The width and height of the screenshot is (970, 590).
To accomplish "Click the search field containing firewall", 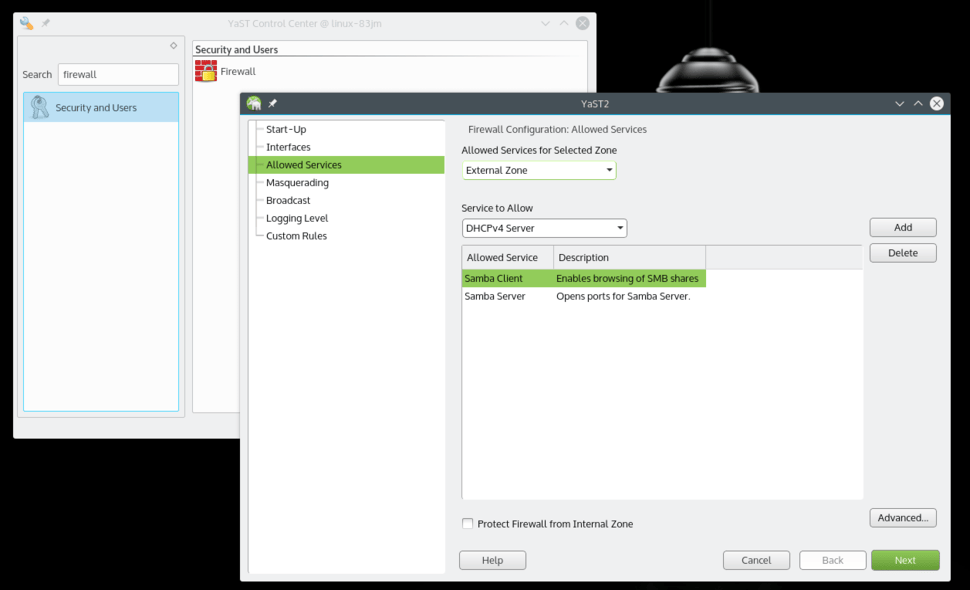I will click(117, 74).
